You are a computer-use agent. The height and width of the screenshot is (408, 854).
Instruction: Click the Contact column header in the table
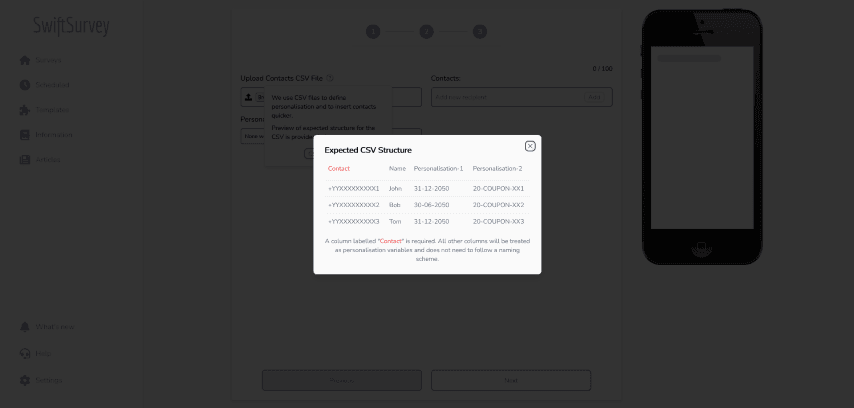(339, 168)
